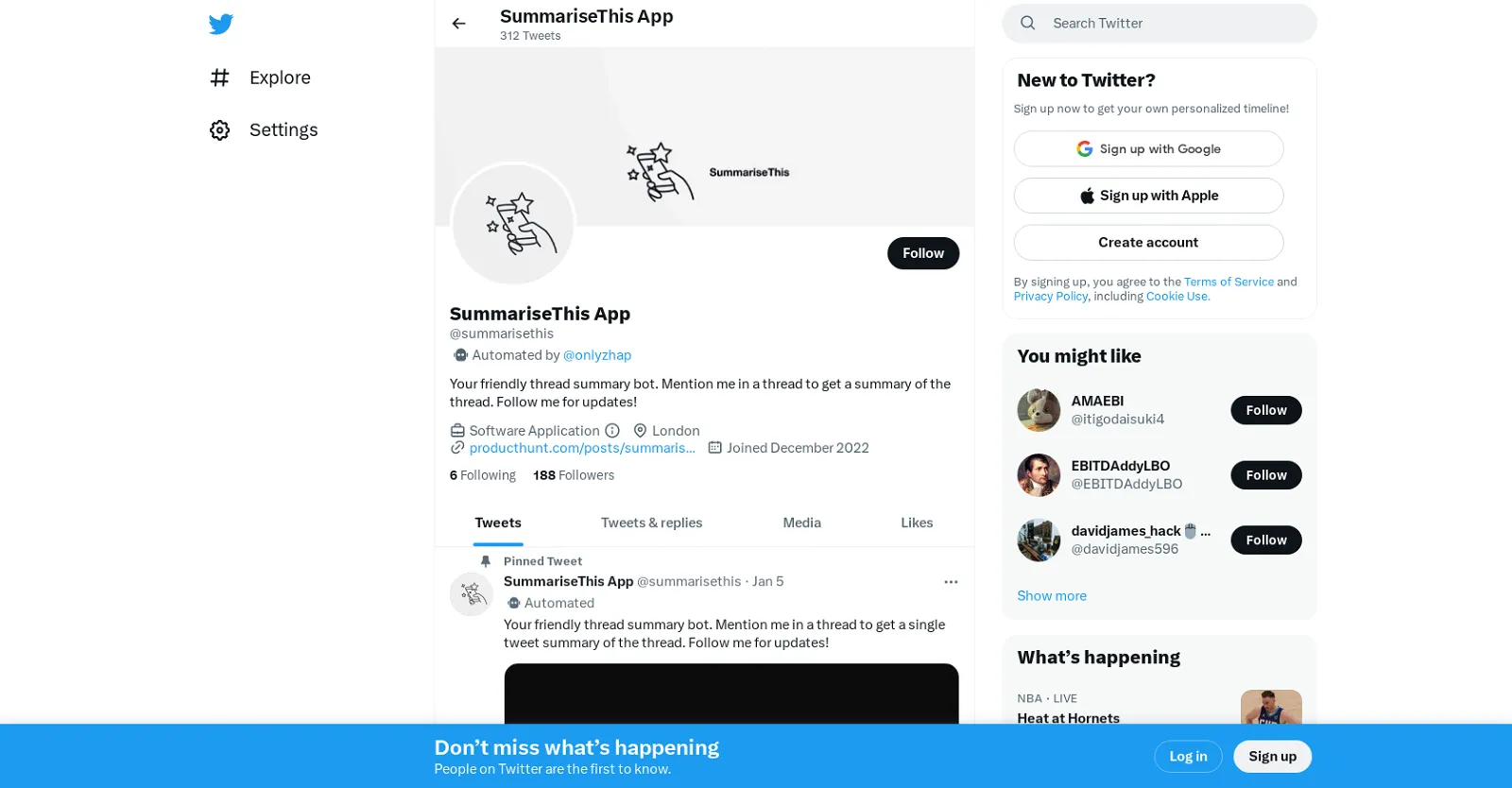The width and height of the screenshot is (1512, 788).
Task: Click the Terms of Service link
Action: pos(1228,281)
